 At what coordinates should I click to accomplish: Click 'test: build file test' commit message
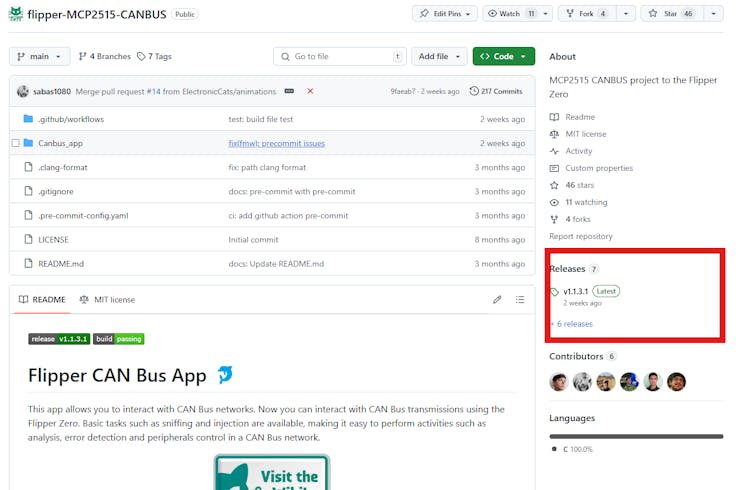(261, 119)
